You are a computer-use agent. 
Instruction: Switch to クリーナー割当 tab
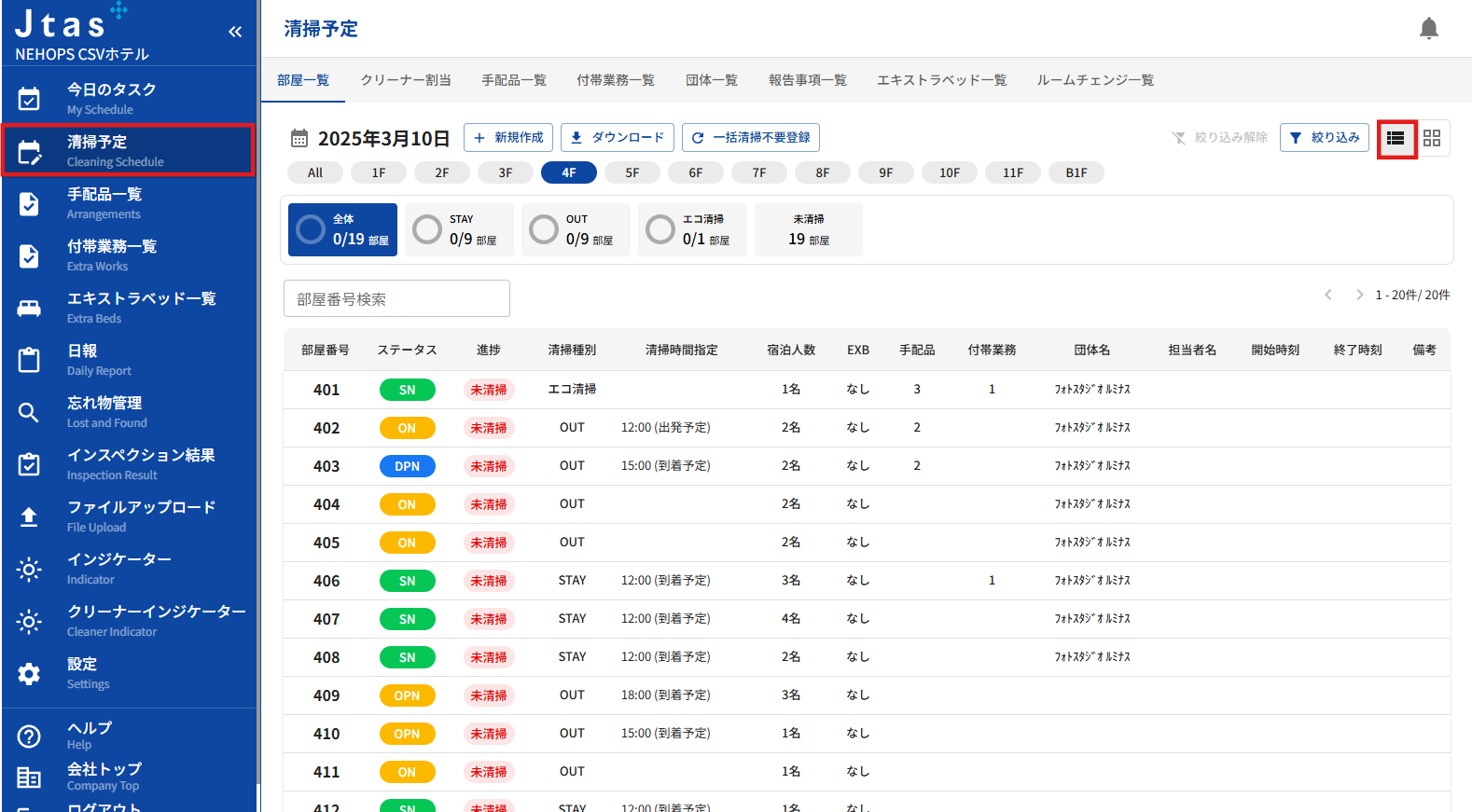(x=406, y=80)
